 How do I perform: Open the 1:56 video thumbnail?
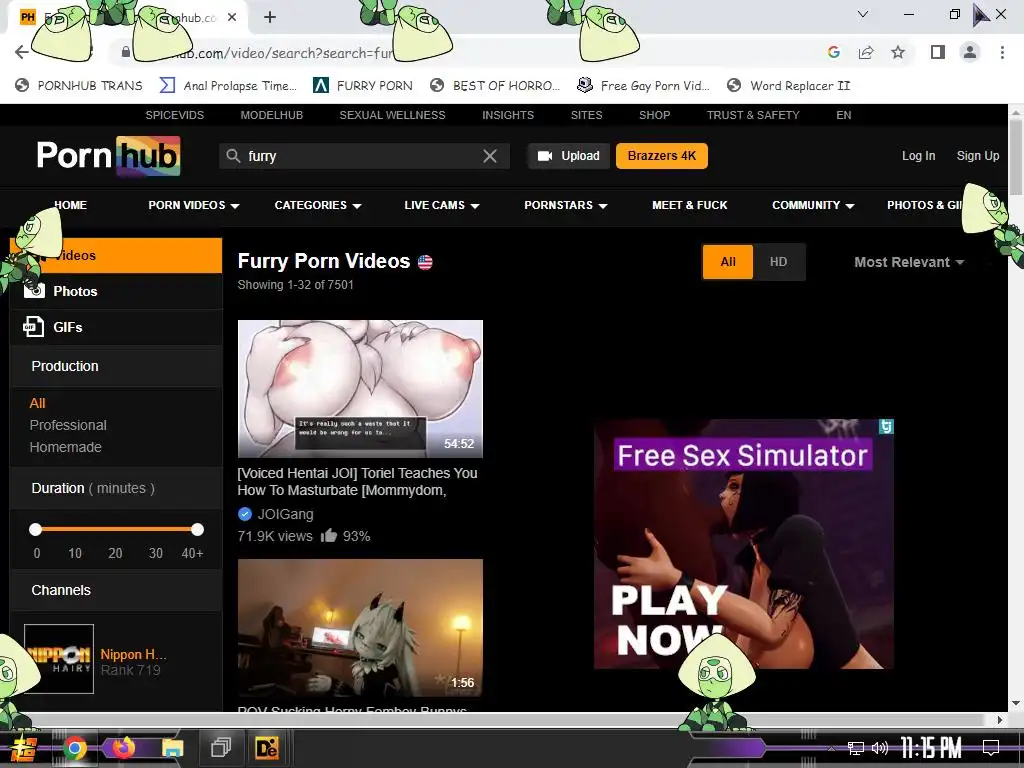click(x=360, y=628)
